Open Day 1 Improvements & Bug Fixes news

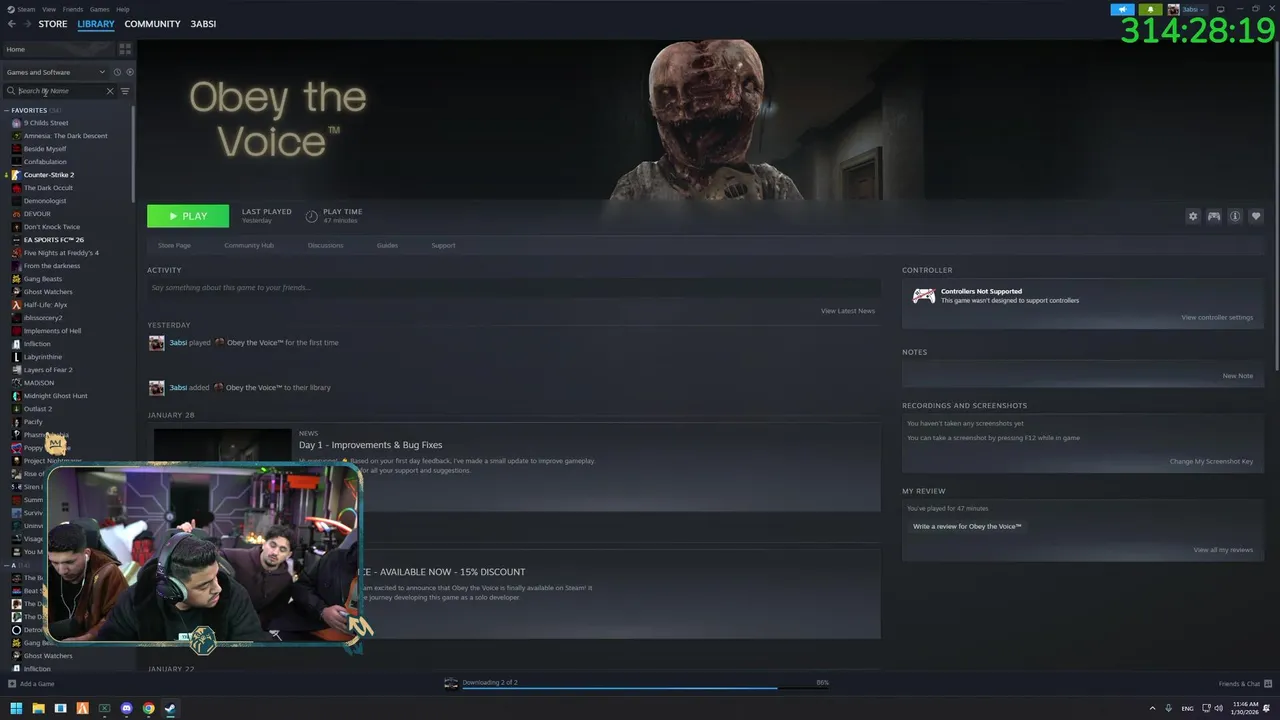point(370,445)
